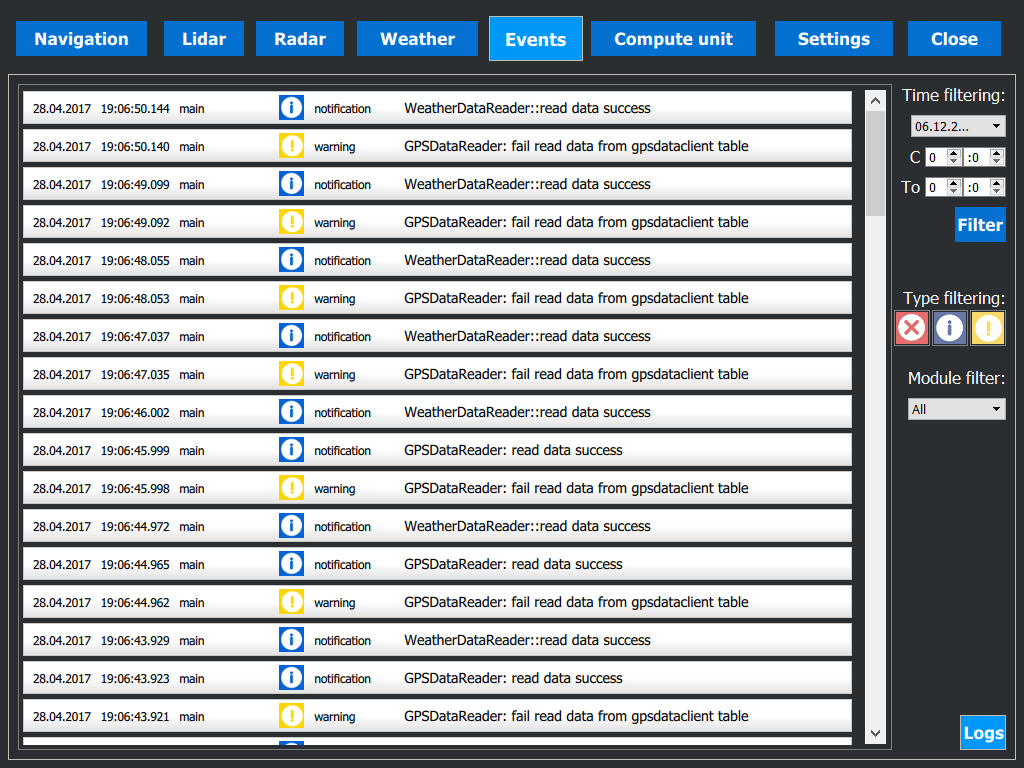The image size is (1024, 768).
Task: Click the 19:06:45.998 timestamp
Action: pyautogui.click(x=135, y=489)
